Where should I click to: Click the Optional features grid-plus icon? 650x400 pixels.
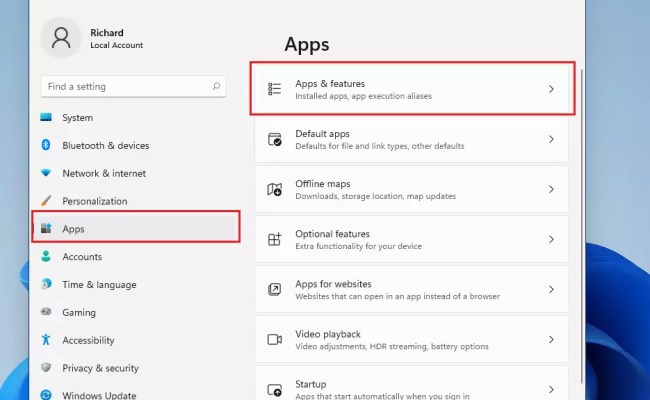[274, 239]
